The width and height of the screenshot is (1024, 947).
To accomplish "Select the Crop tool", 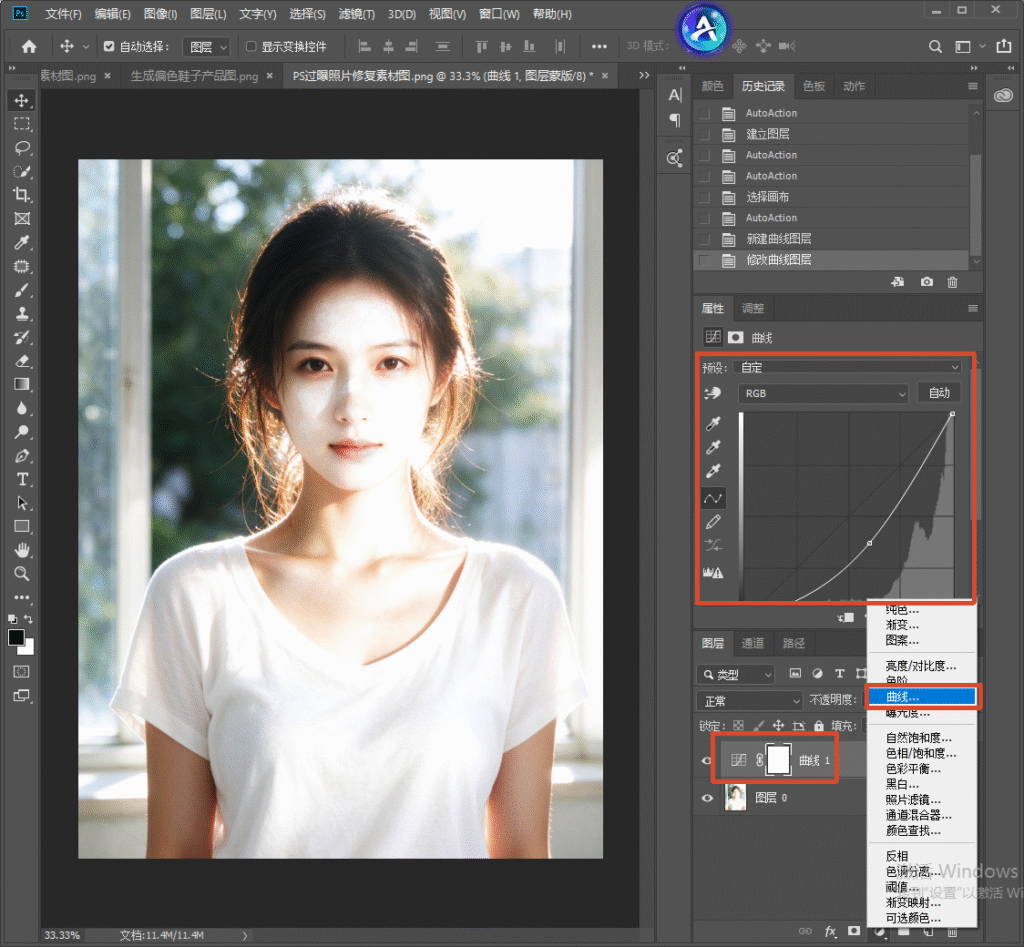I will 22,195.
